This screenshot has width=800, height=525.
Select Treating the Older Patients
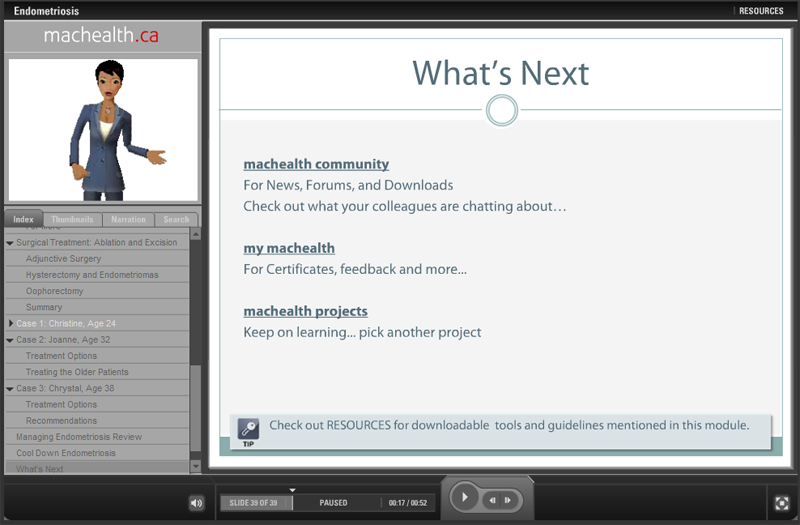point(97,372)
